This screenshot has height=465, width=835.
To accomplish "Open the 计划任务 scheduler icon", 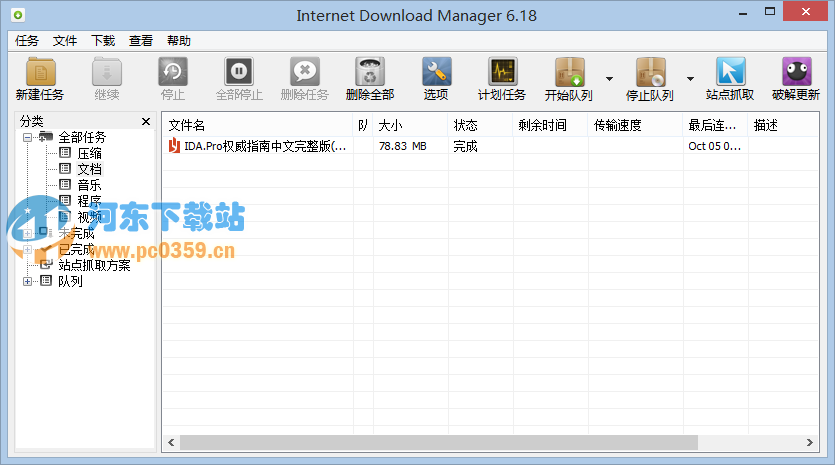I will click(x=502, y=72).
